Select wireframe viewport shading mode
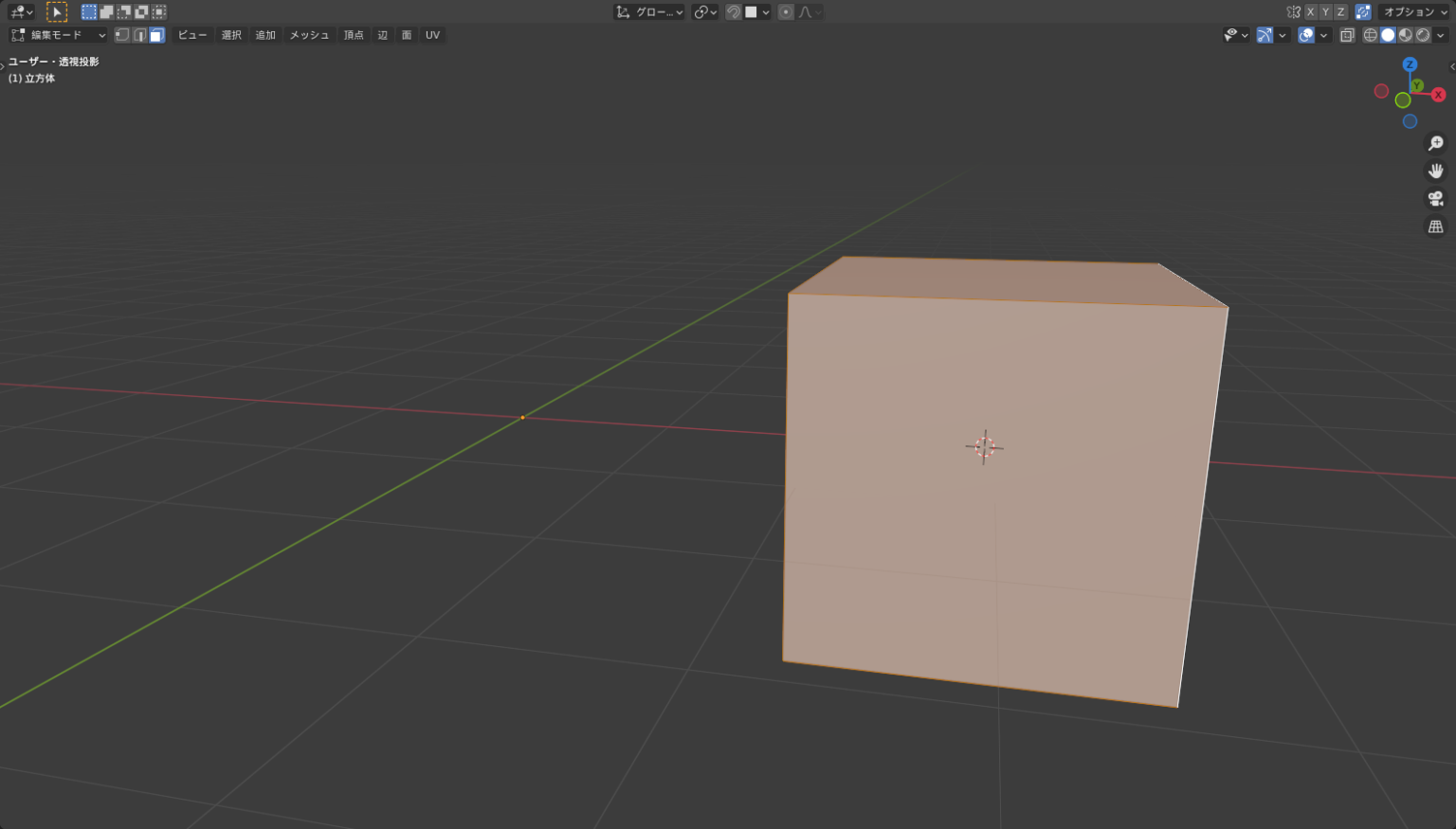1456x829 pixels. 1370,35
